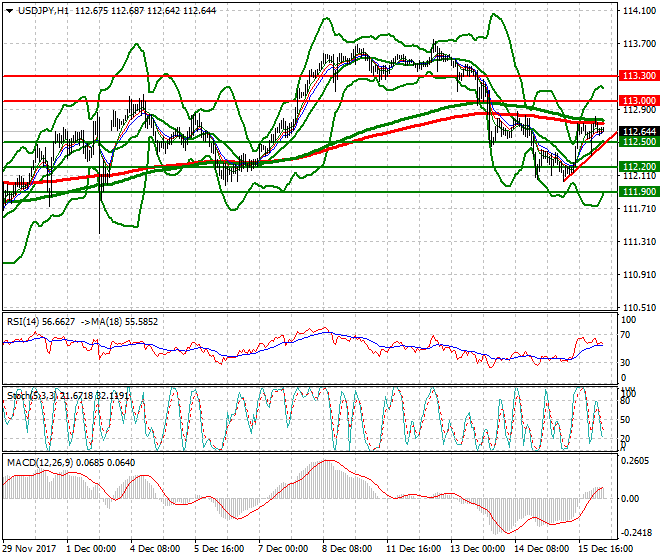The height and width of the screenshot is (560, 660).
Task: Select the 29 Nov 2017 date label
Action: pyautogui.click(x=29, y=549)
